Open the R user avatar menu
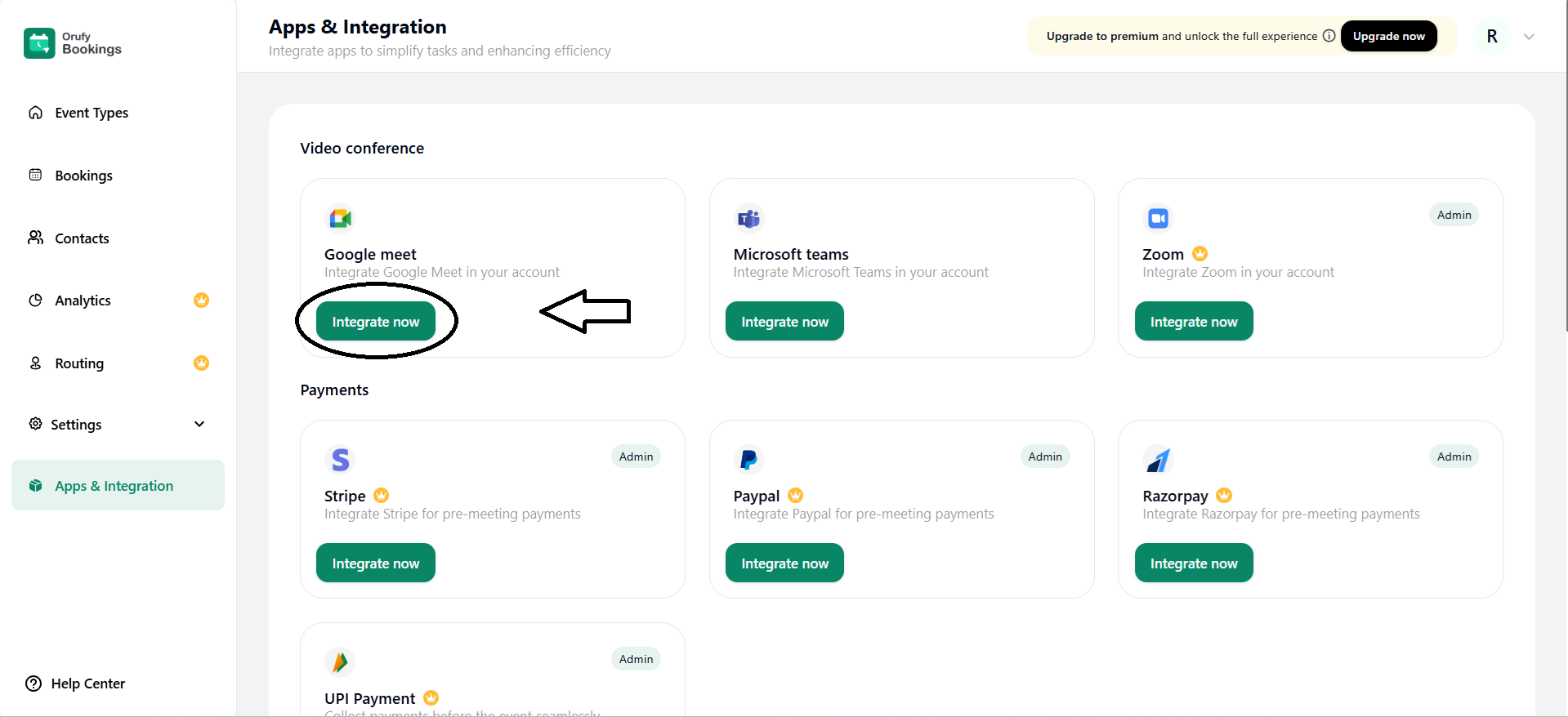1568x717 pixels. coord(1492,37)
